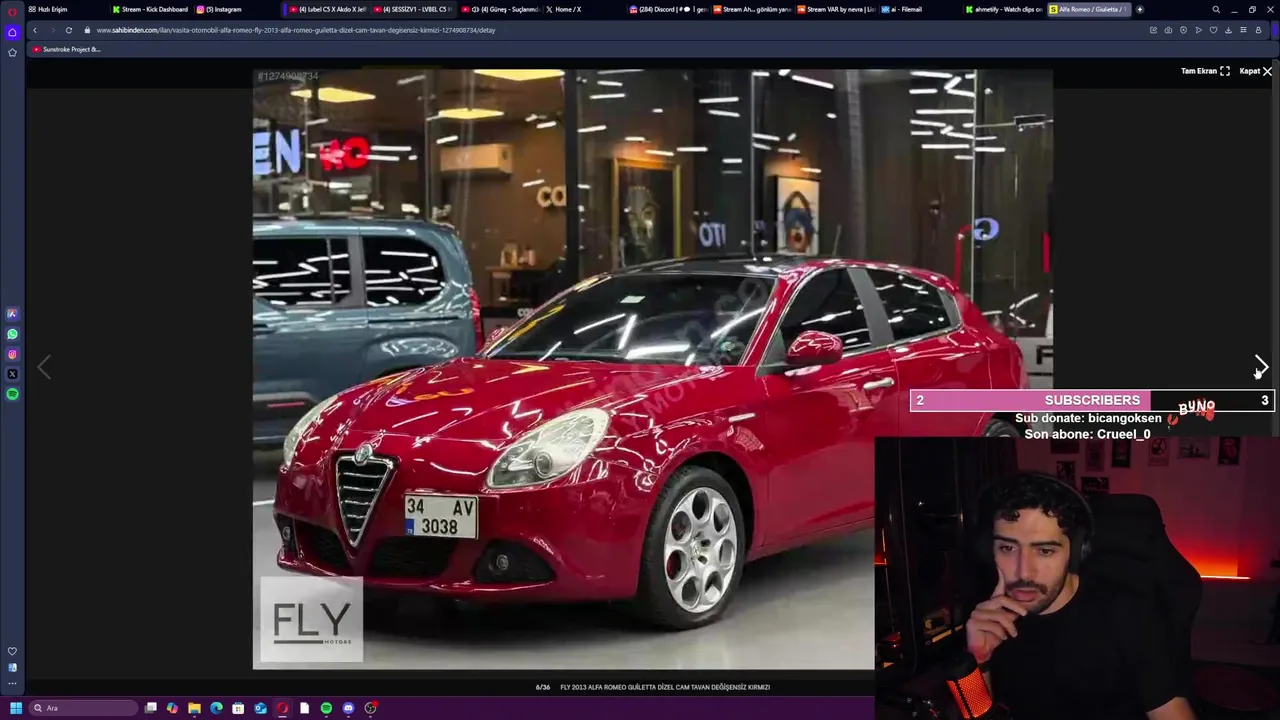The image size is (1280, 720).
Task: Open Opera GX from taskbar
Action: tap(282, 708)
